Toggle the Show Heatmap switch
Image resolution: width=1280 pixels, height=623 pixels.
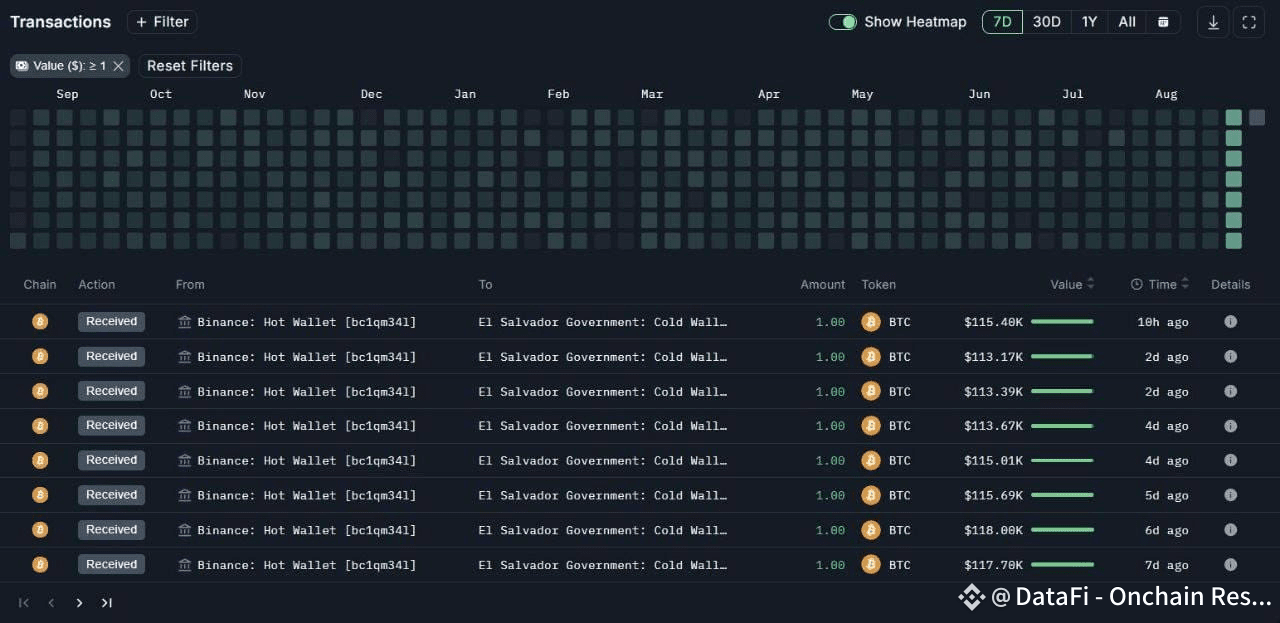point(843,22)
